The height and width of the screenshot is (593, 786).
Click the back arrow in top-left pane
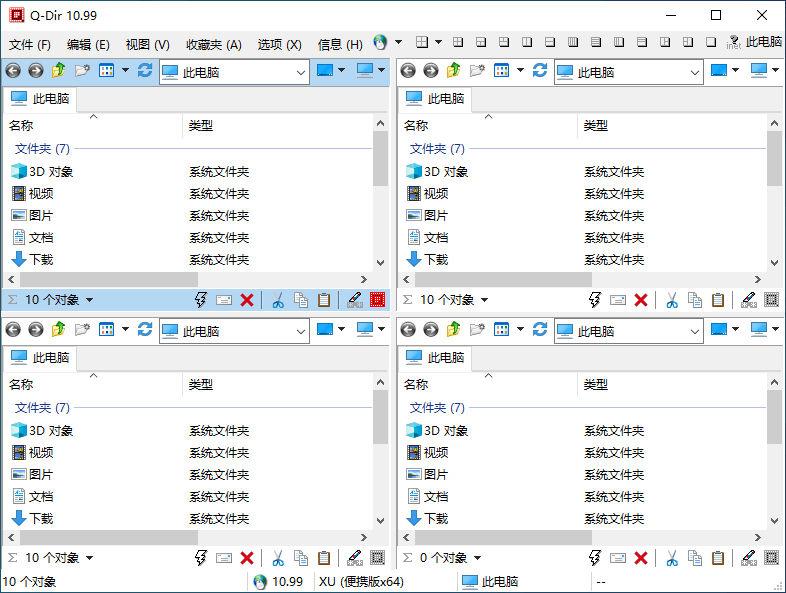click(x=13, y=71)
